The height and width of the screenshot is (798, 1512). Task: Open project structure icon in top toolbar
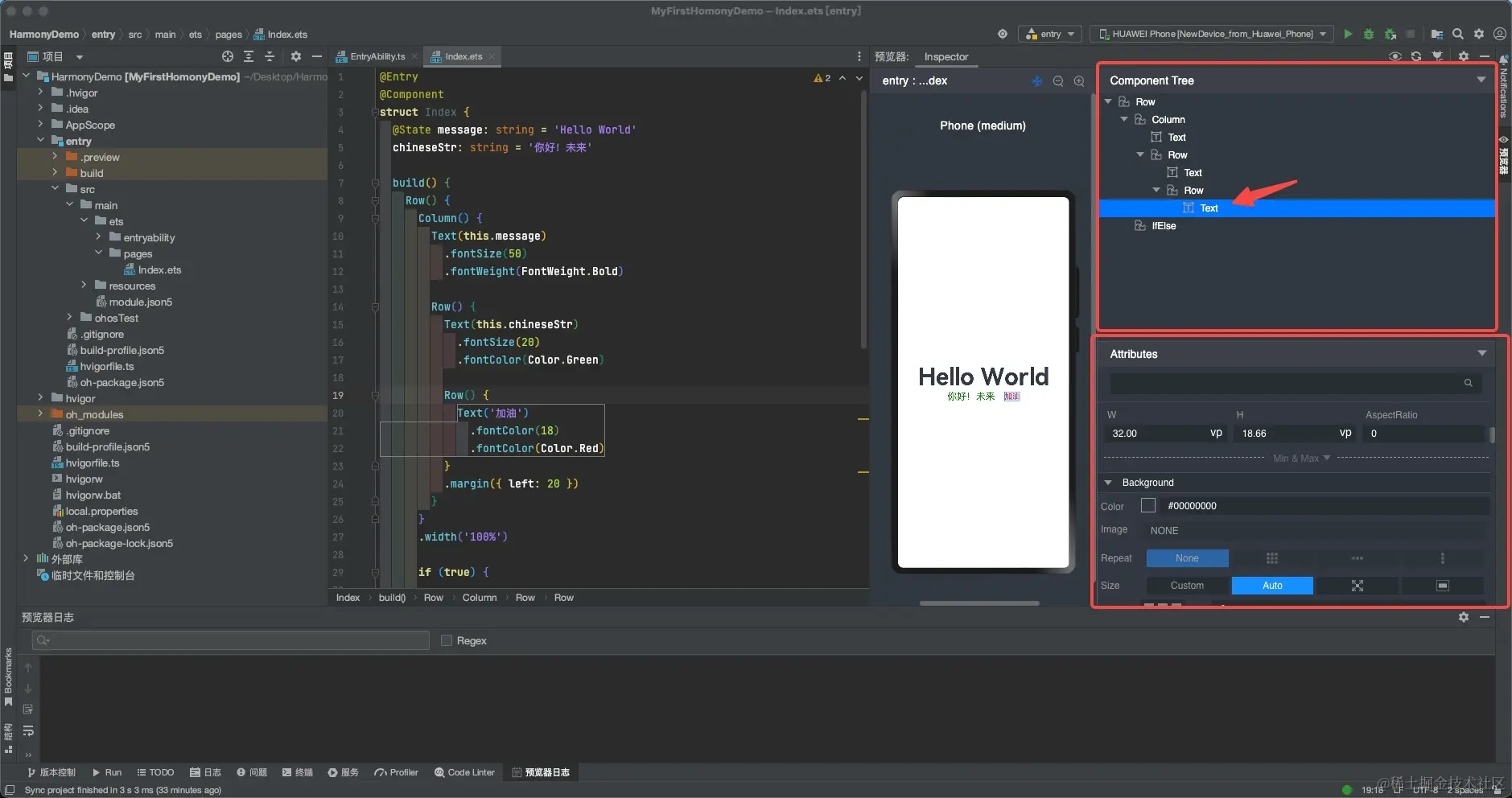(x=1436, y=34)
